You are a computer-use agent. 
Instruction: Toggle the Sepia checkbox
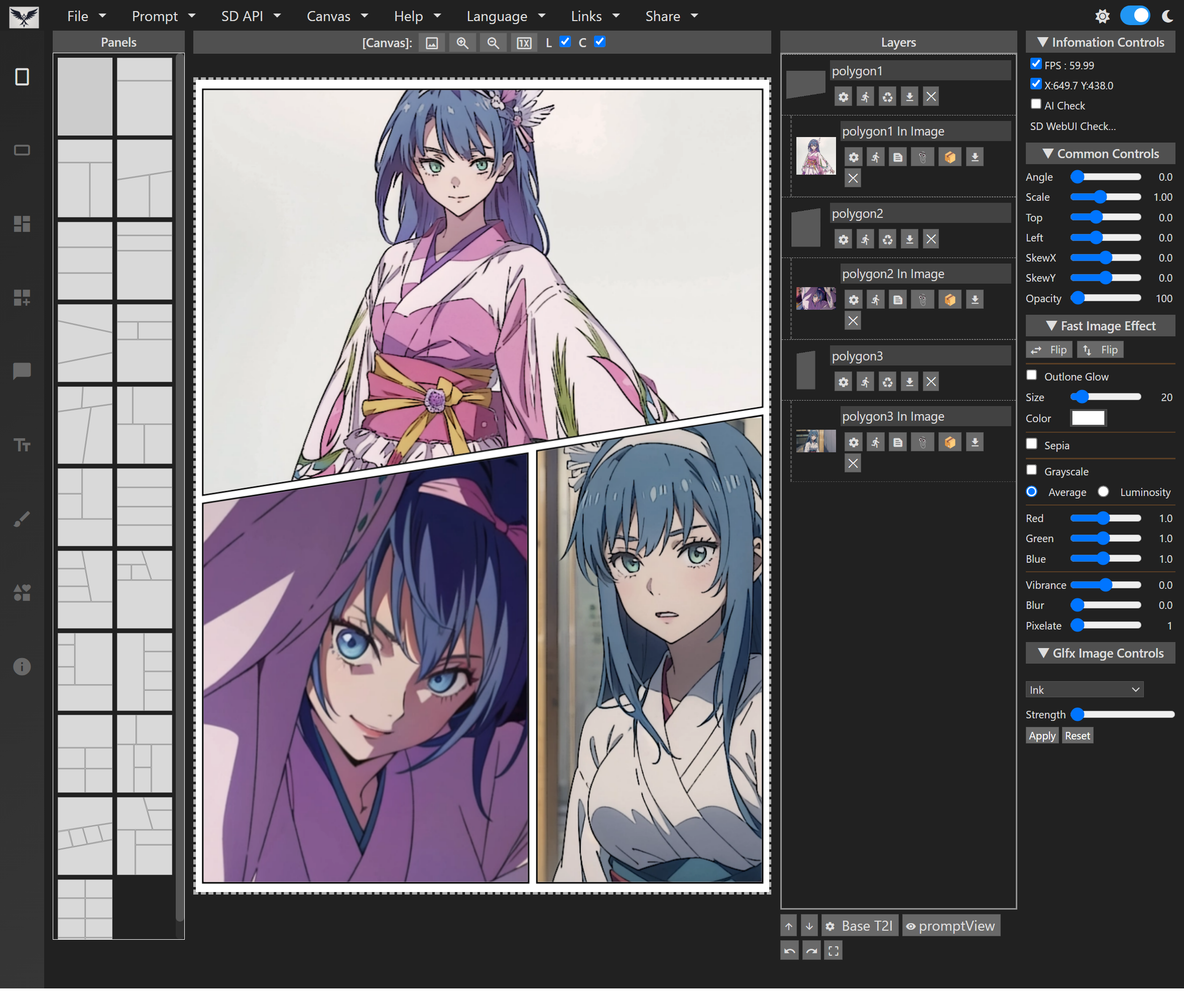click(x=1032, y=444)
